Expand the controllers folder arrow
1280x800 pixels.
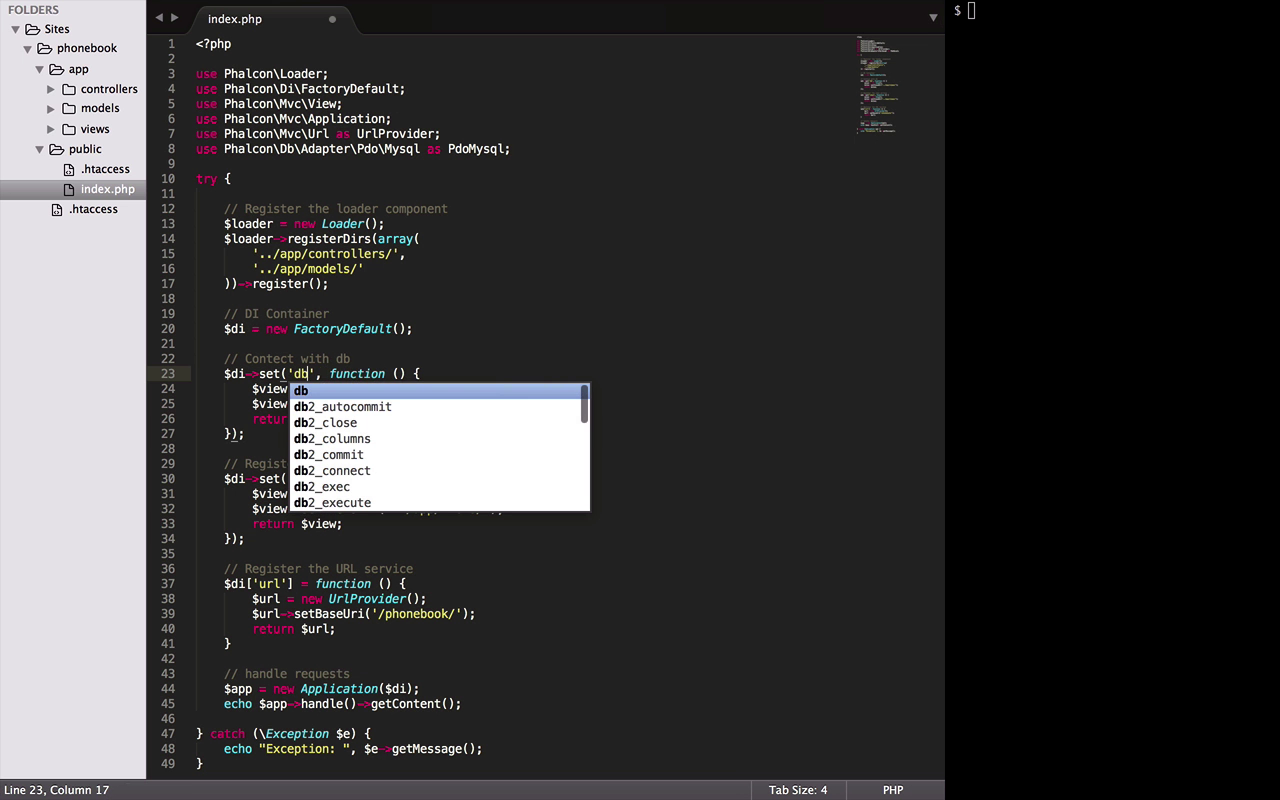coord(51,89)
